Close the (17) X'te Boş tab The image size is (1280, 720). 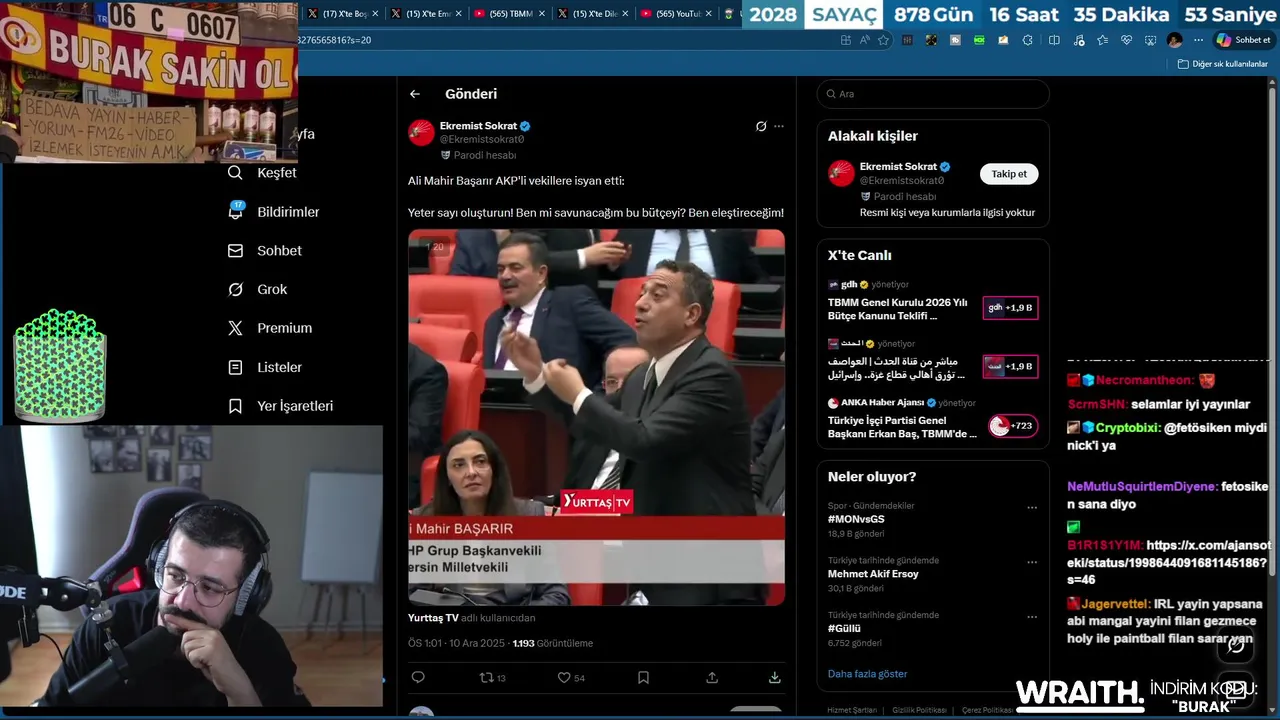point(375,14)
